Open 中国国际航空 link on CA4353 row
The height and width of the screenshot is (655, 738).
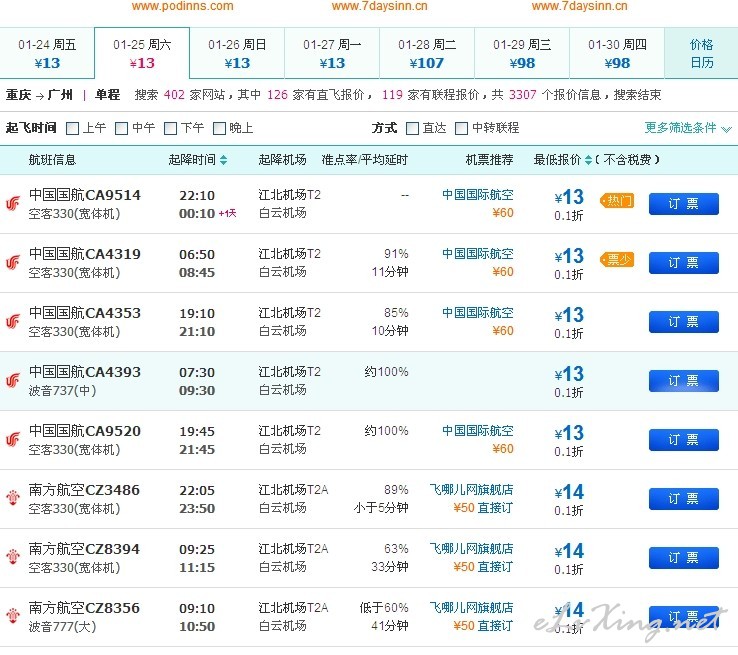pos(478,313)
